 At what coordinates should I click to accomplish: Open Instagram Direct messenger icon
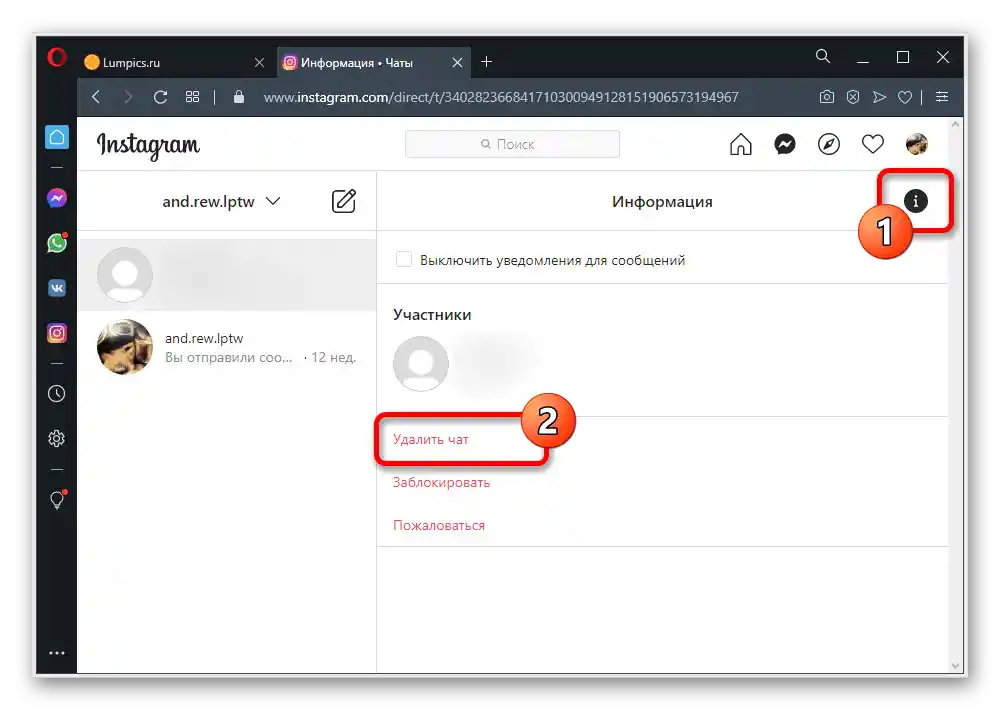pyautogui.click(x=784, y=144)
